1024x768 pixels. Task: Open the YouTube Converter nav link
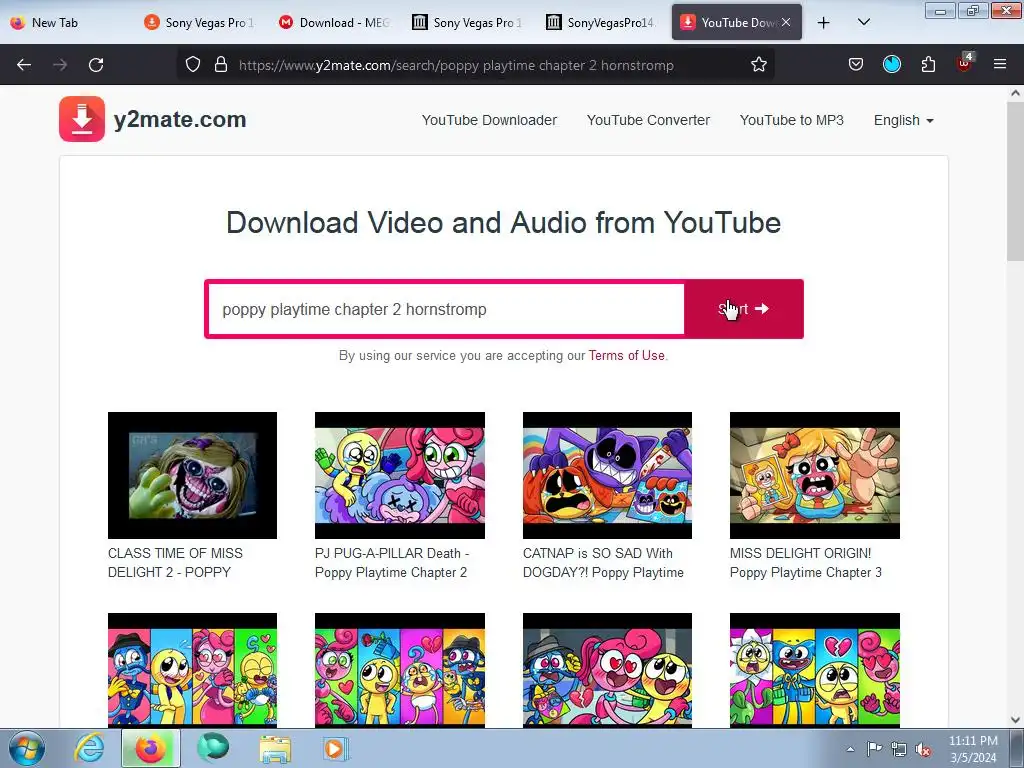pyautogui.click(x=648, y=120)
